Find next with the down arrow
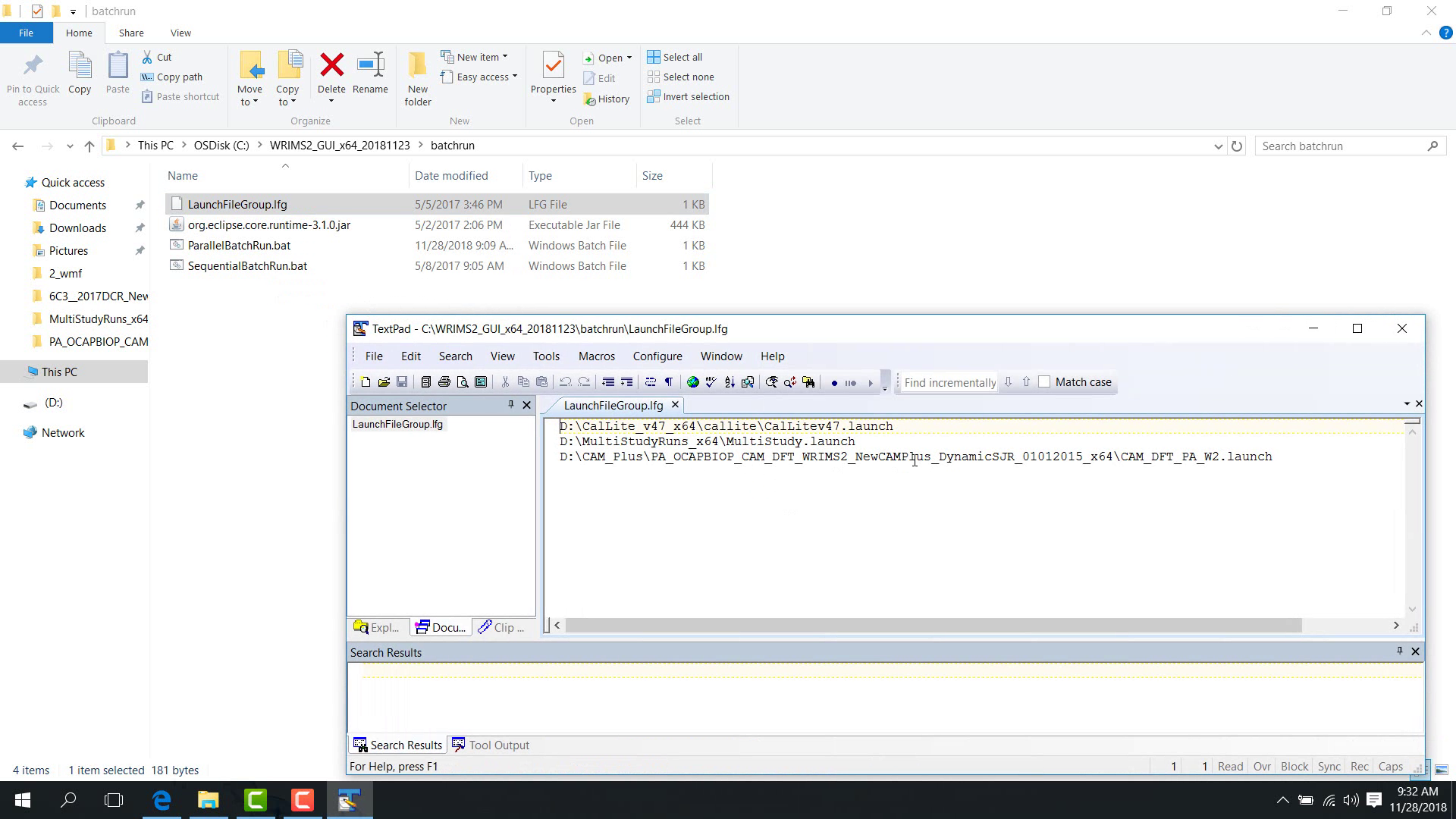 [1008, 382]
